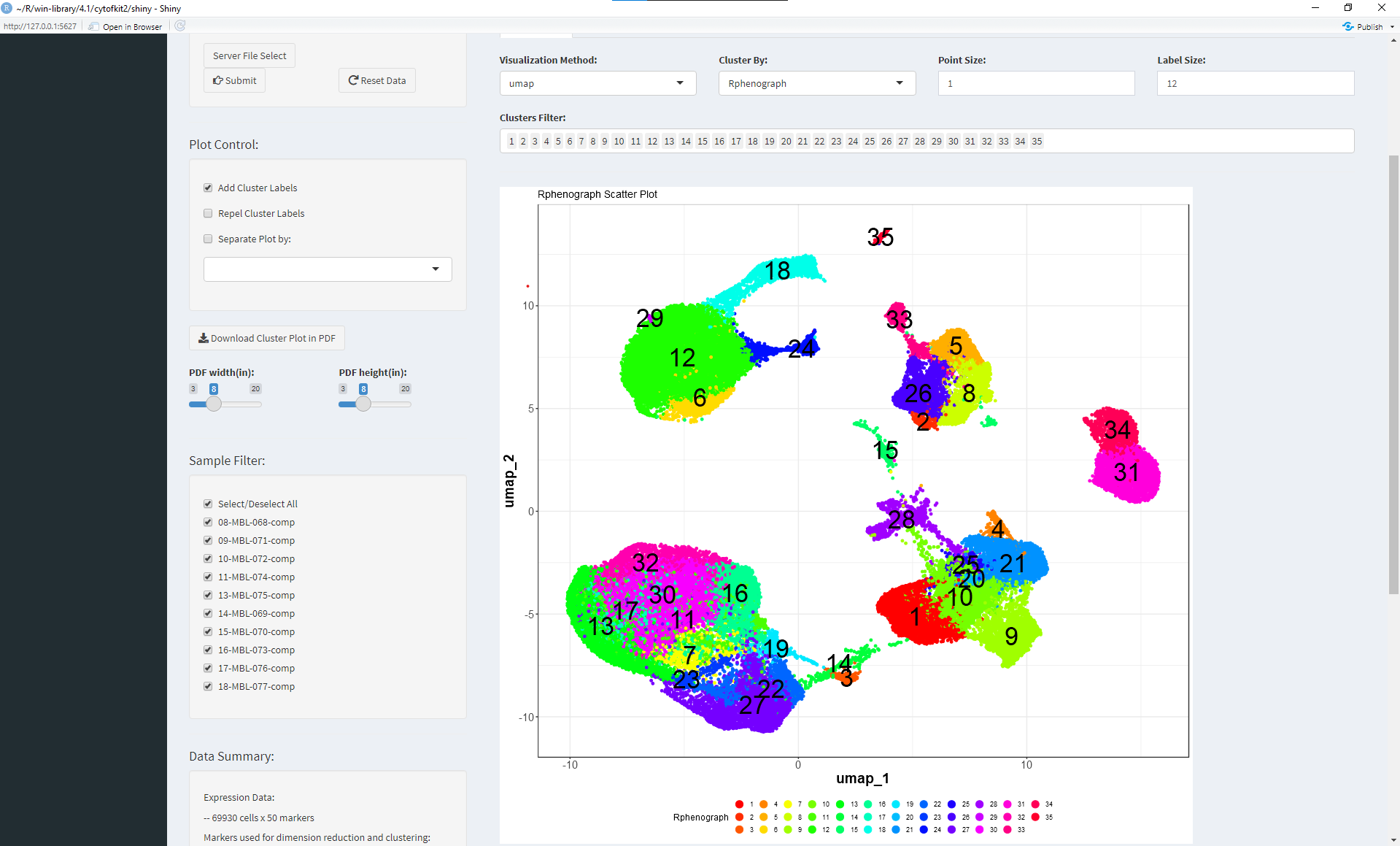Click the PDF width slider handle
Viewport: 1400px width, 846px height.
click(x=214, y=404)
